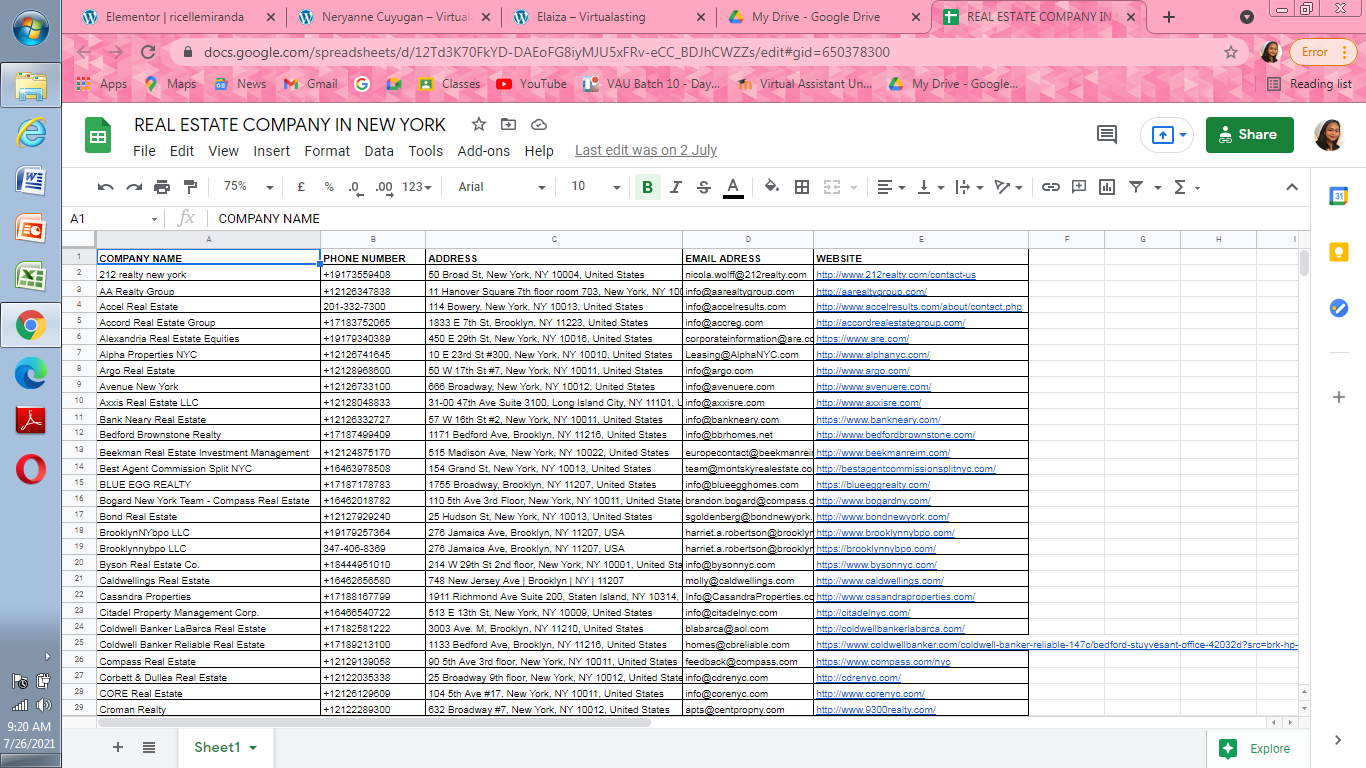The image size is (1366, 768).
Task: Open text wrapping dropdown
Action: pos(970,187)
